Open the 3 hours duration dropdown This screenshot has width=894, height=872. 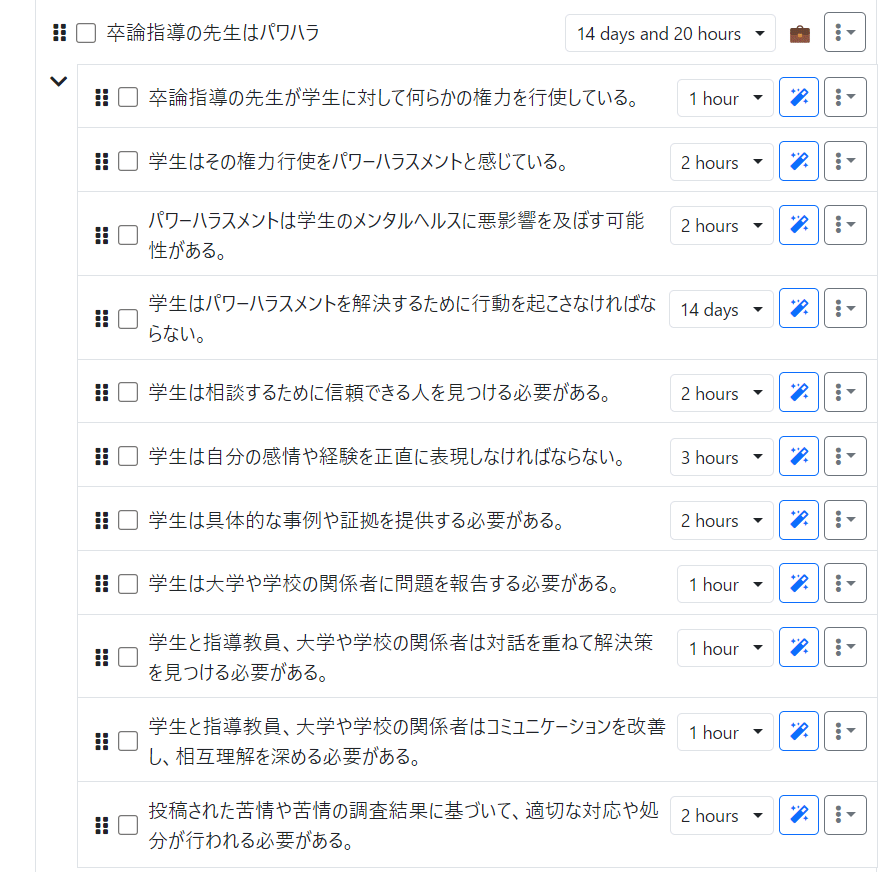721,457
